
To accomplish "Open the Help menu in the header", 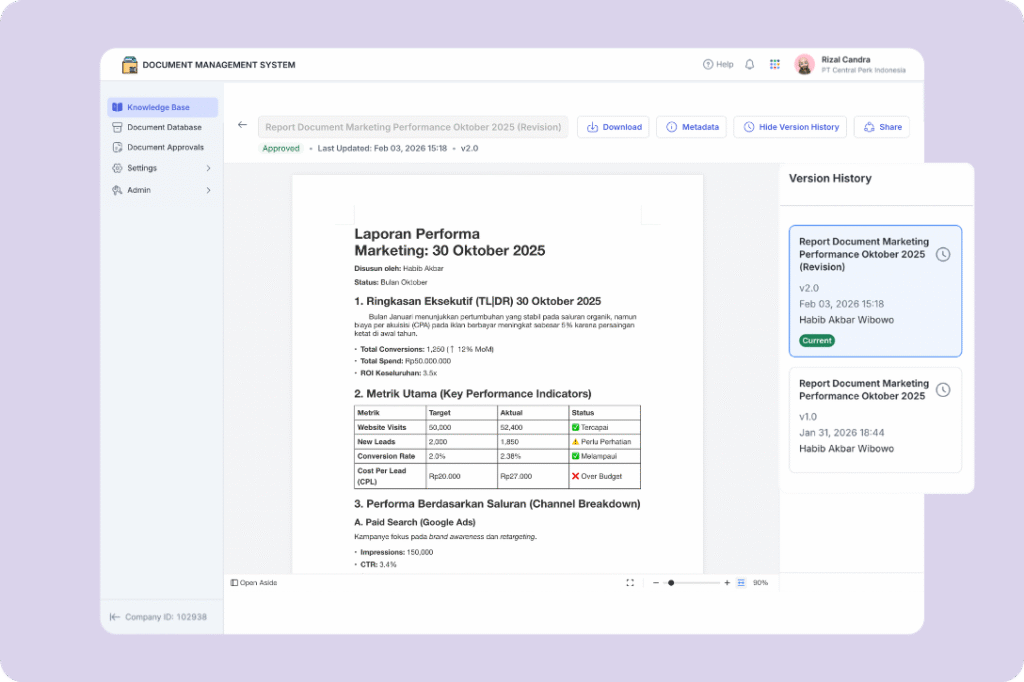I will [718, 63].
